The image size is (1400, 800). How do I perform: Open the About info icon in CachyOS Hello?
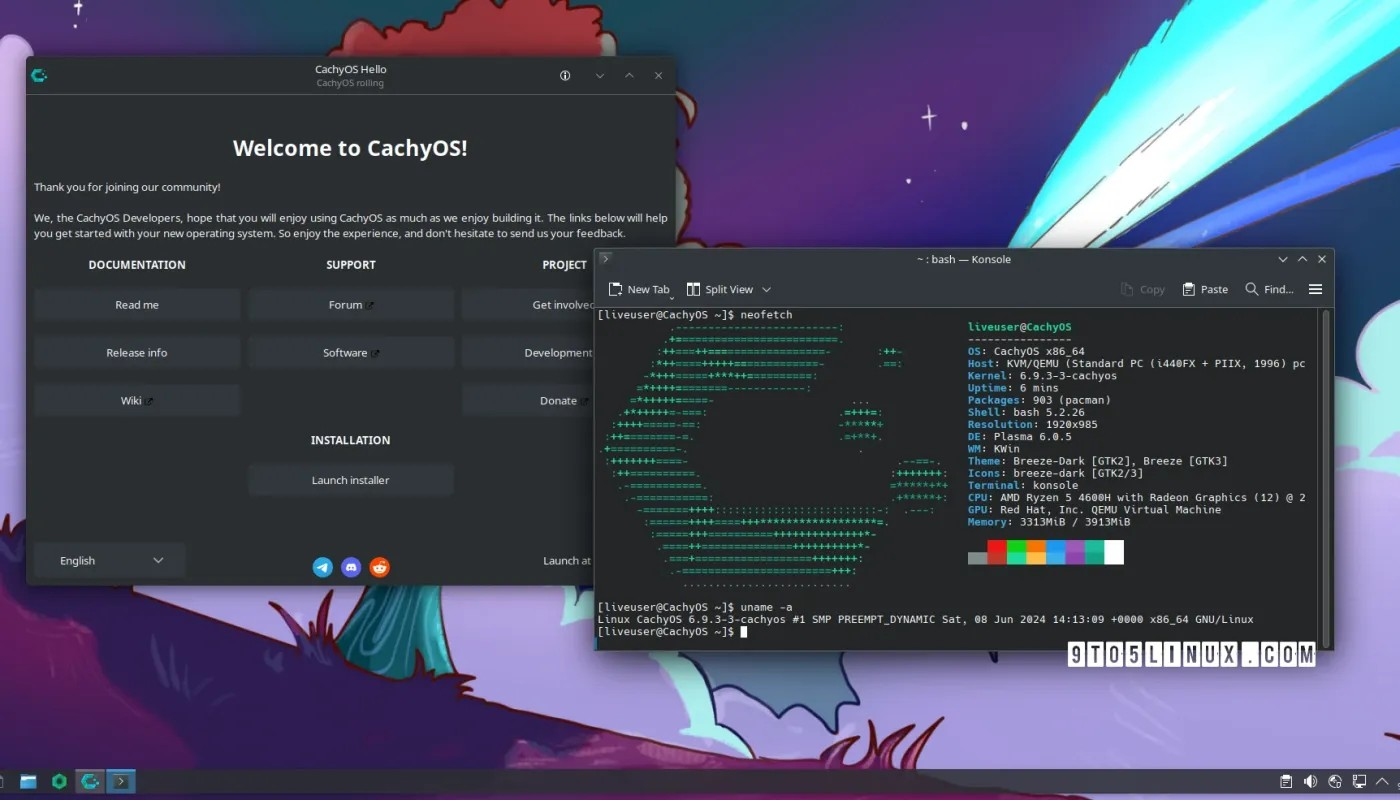click(x=565, y=76)
